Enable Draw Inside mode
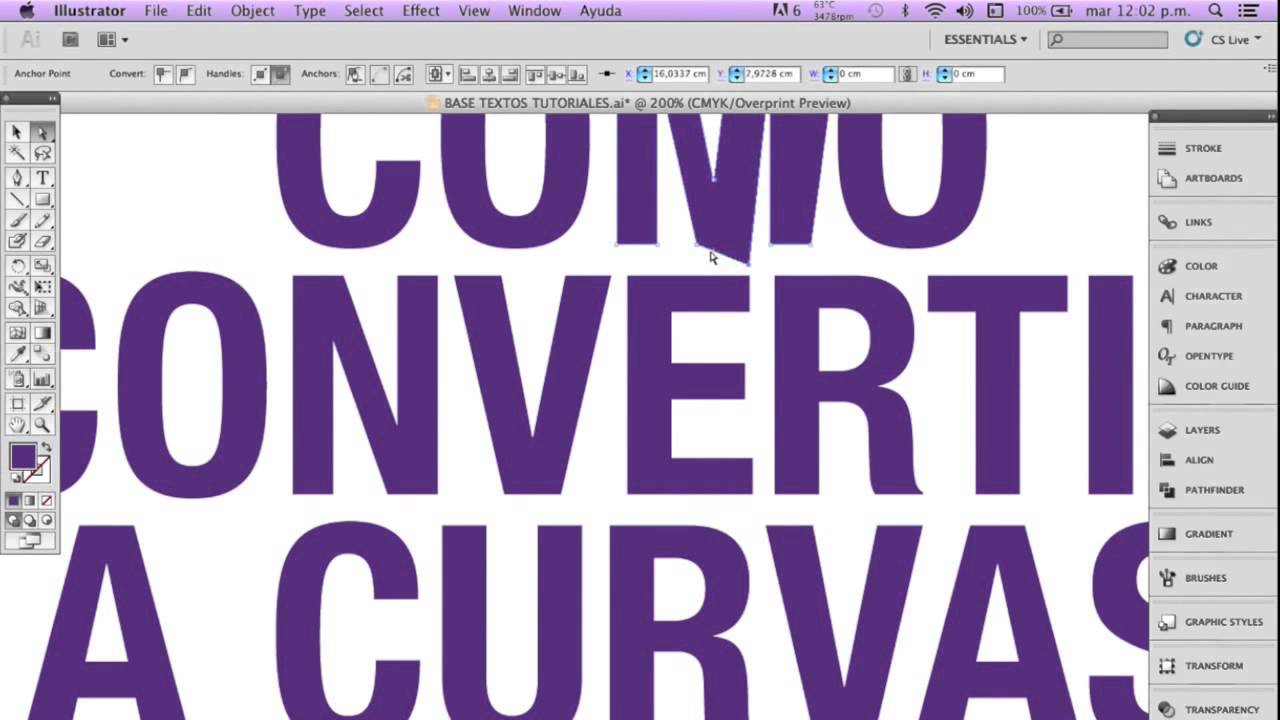 click(x=46, y=520)
